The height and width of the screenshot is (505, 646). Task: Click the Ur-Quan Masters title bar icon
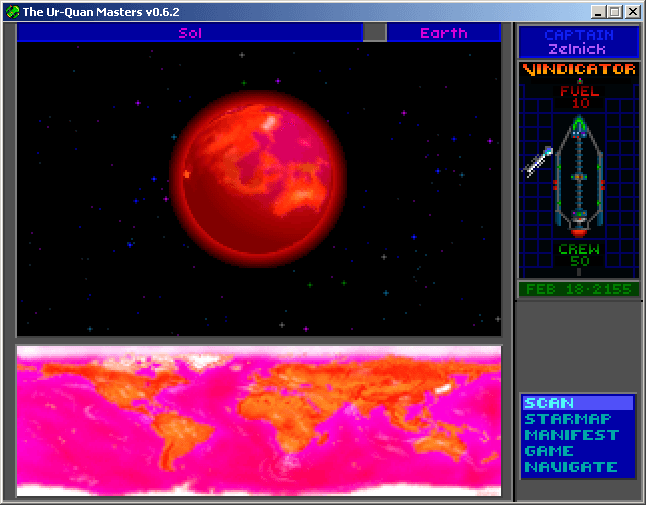[x=12, y=12]
